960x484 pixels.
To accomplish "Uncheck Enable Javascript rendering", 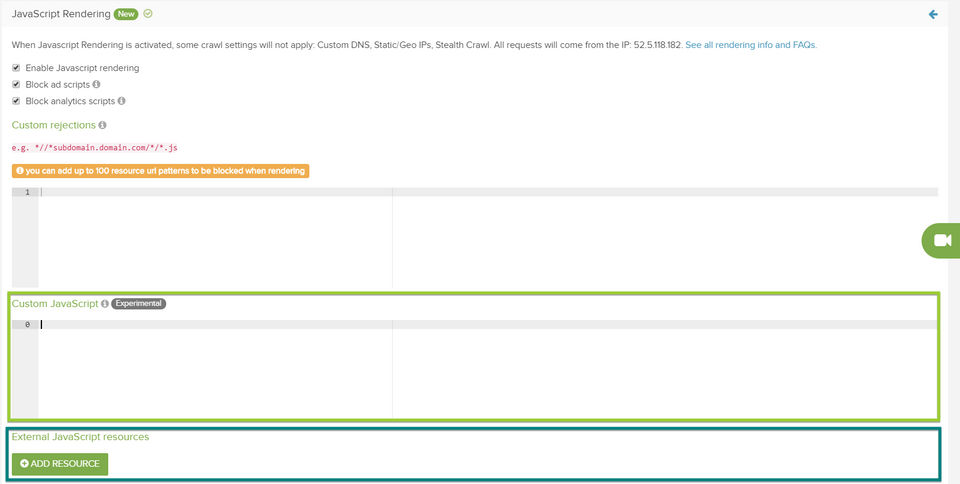I will [x=17, y=68].
